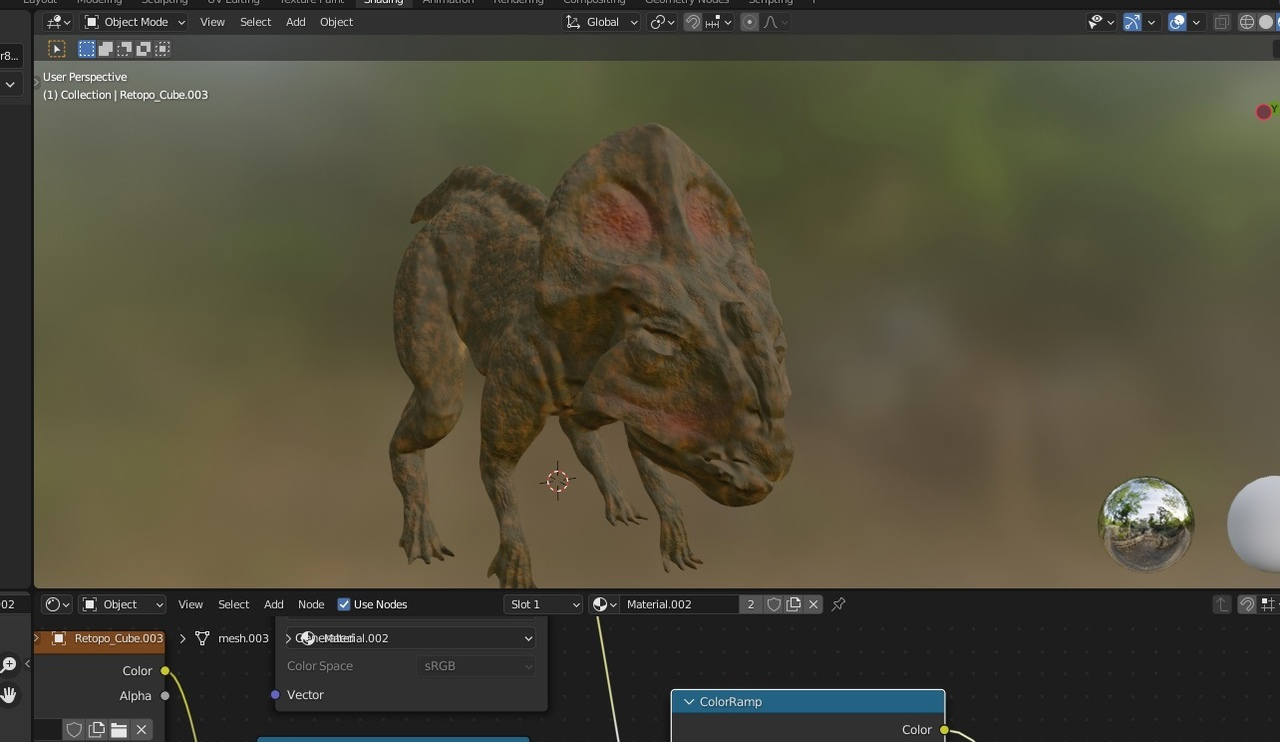Open the viewport Object menu
The image size is (1280, 742).
336,22
